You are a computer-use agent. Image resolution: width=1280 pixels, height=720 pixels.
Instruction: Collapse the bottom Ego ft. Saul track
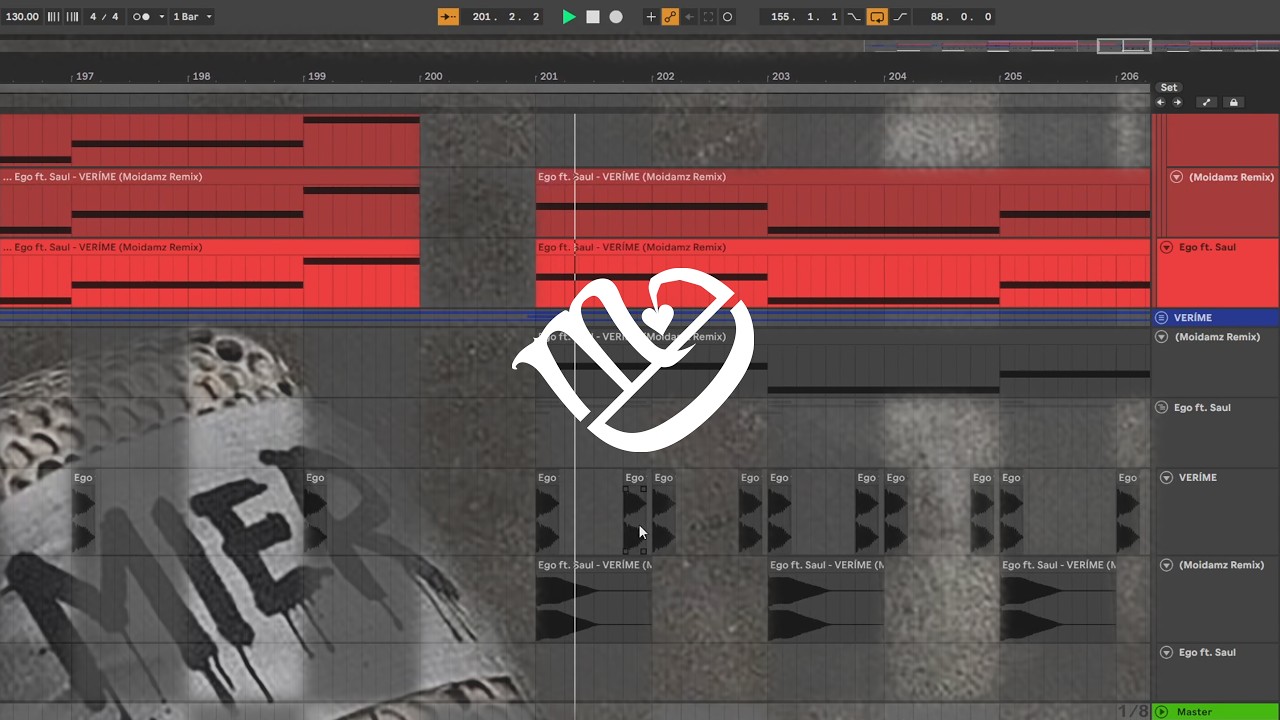coord(1166,652)
